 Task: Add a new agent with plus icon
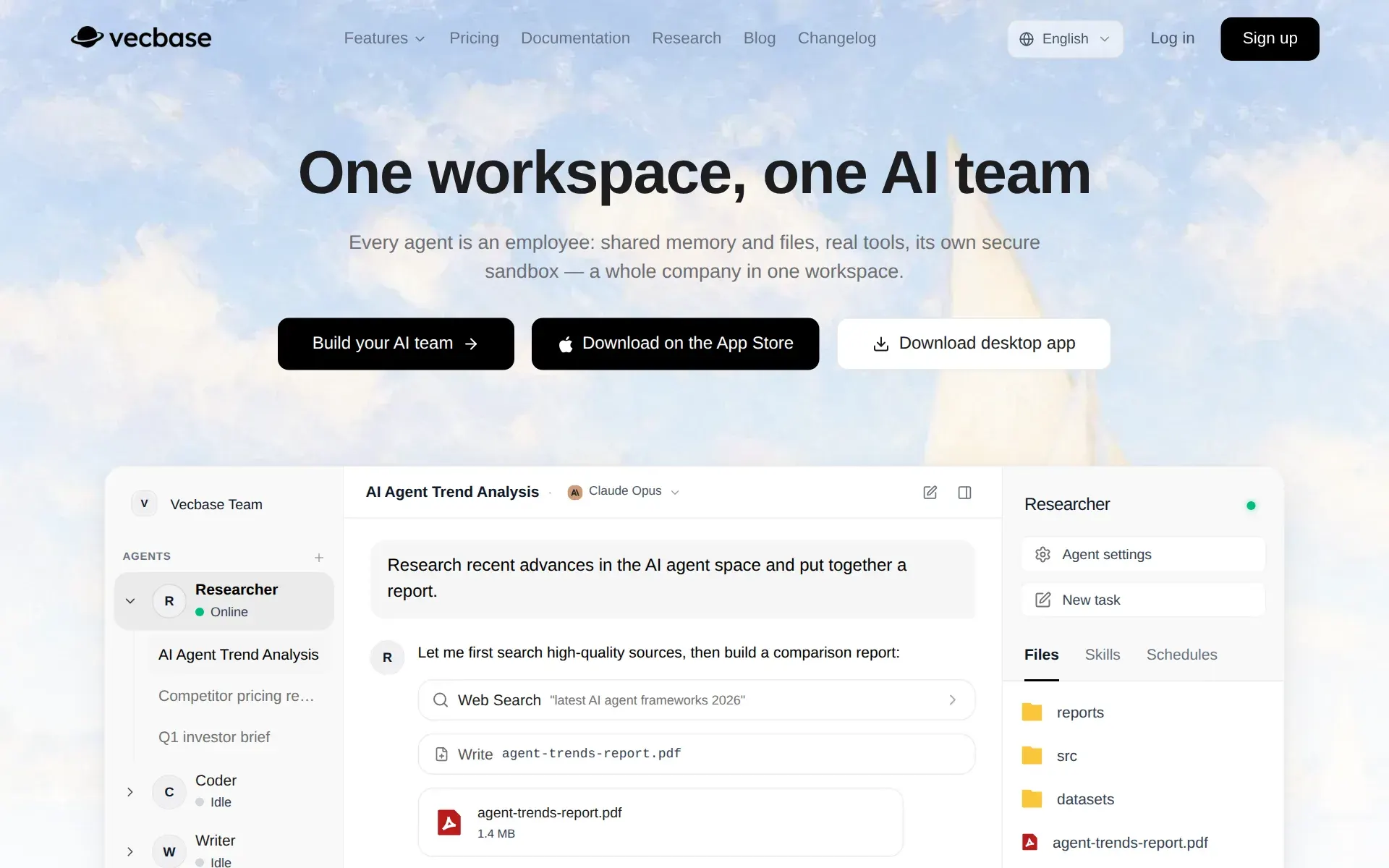coord(319,558)
